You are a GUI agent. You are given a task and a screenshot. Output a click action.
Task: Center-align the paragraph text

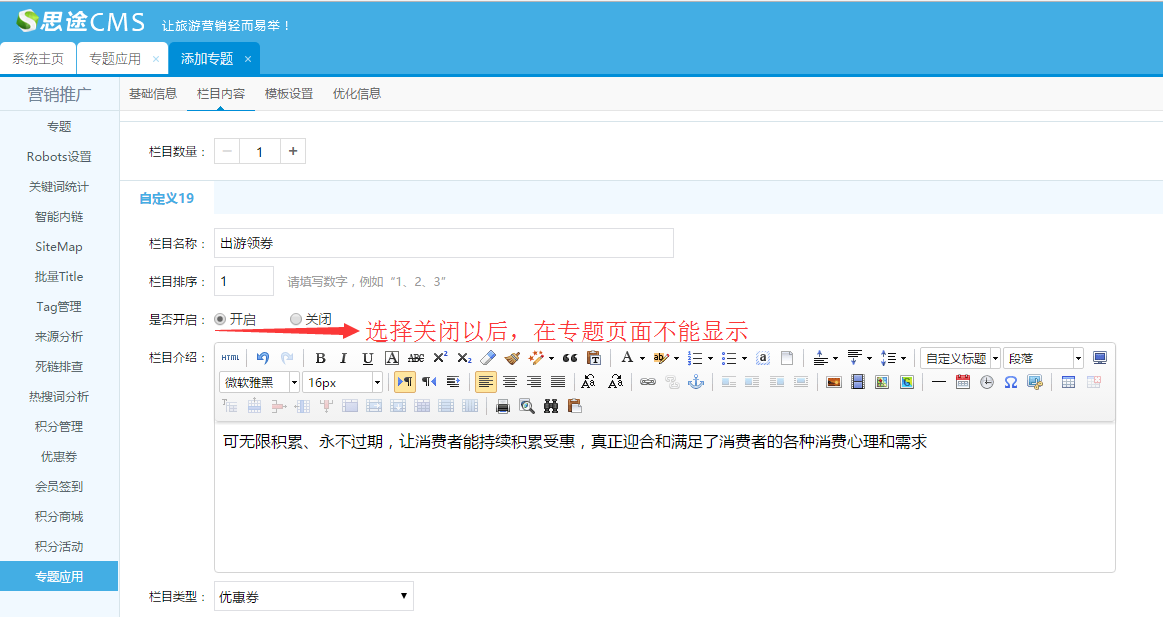click(510, 382)
